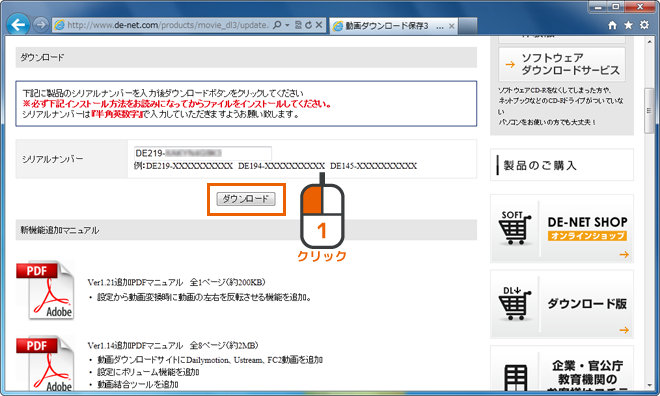Image resolution: width=660 pixels, height=396 pixels.
Task: Go back with the browser back arrow
Action: tap(18, 25)
